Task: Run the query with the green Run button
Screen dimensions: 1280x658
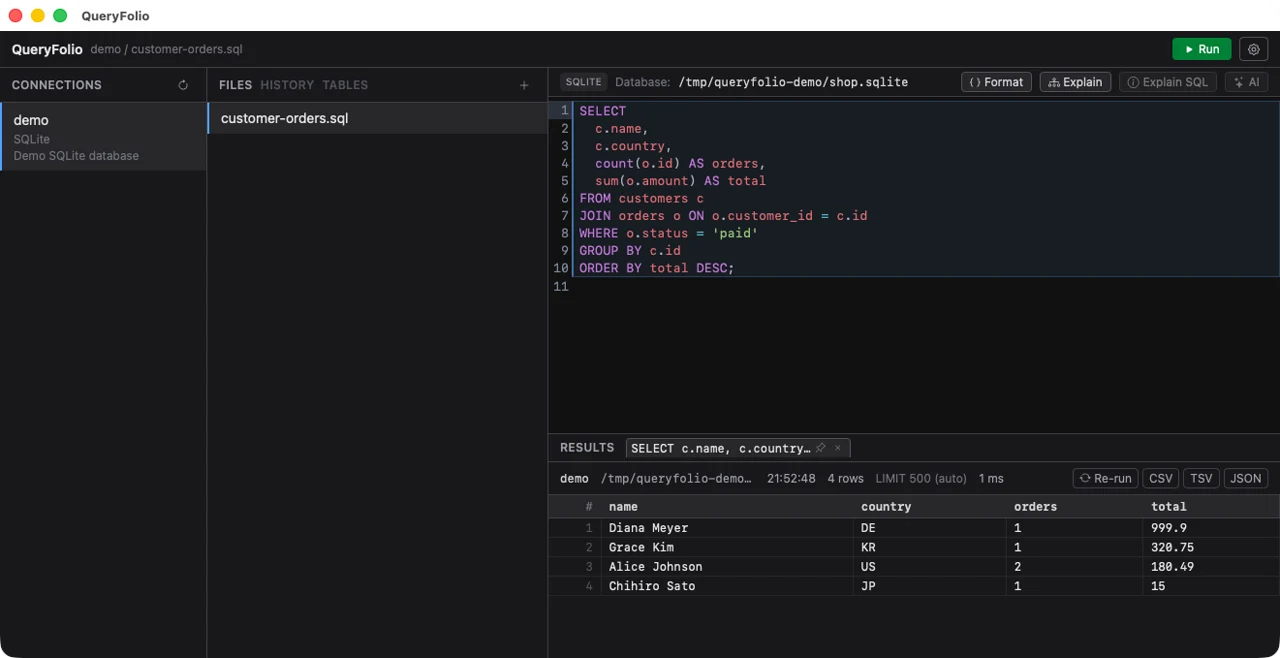Action: point(1202,49)
